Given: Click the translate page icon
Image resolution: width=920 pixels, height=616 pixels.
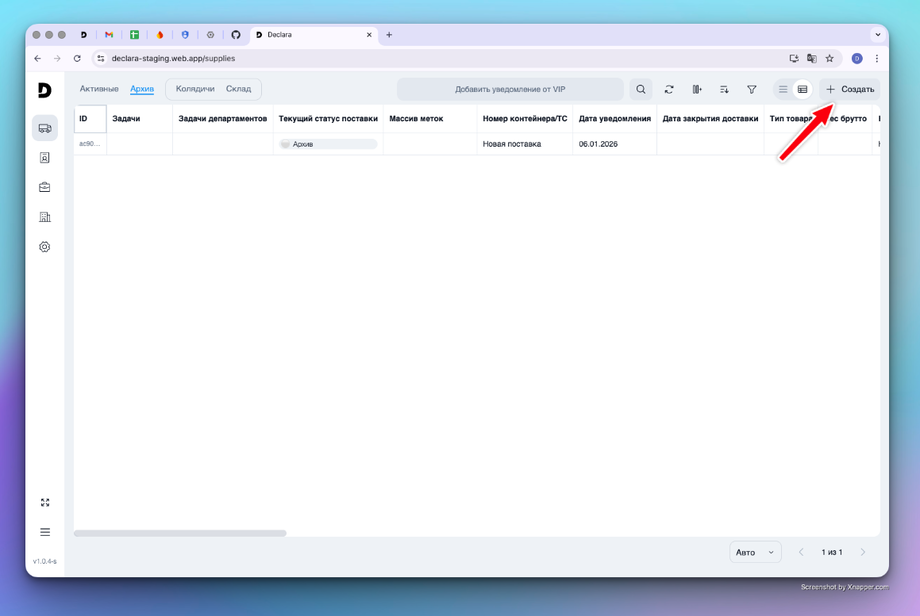Looking at the screenshot, I should pyautogui.click(x=811, y=58).
